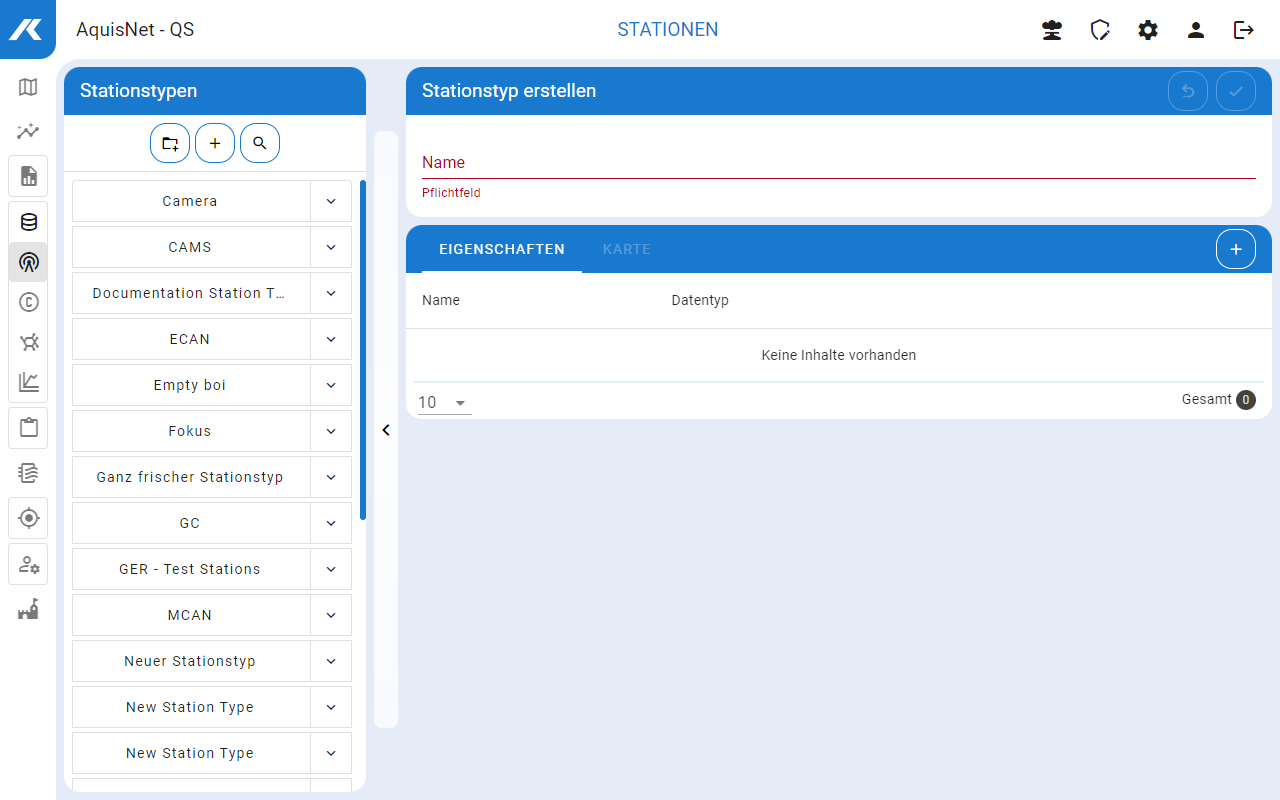Image resolution: width=1280 pixels, height=800 pixels.
Task: Select the GER - Test Stations entry
Action: [190, 569]
